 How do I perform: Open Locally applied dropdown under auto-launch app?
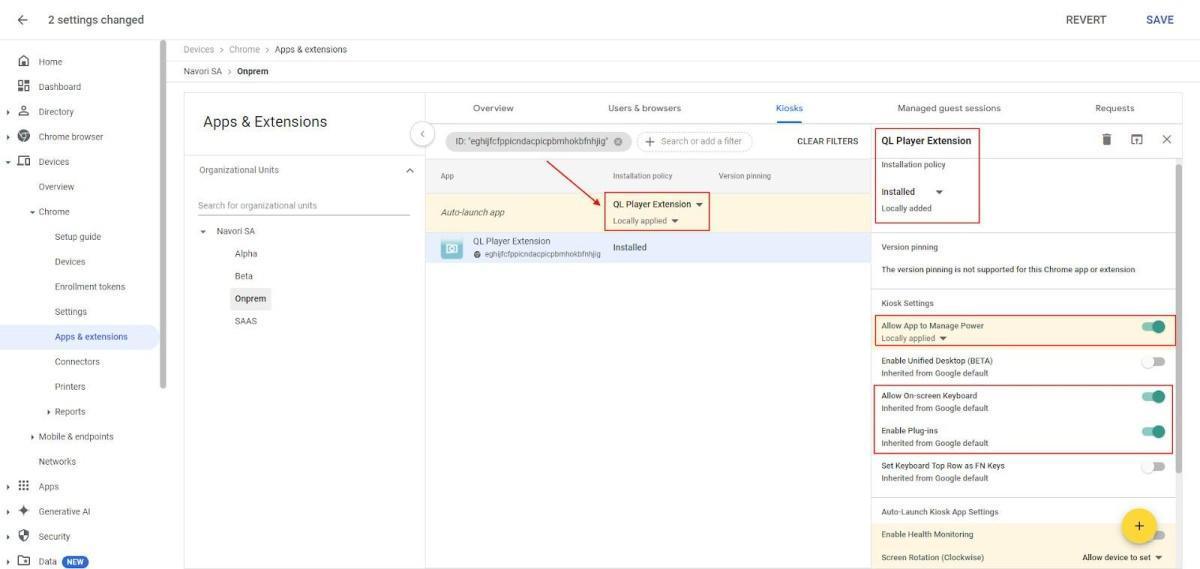(x=646, y=221)
